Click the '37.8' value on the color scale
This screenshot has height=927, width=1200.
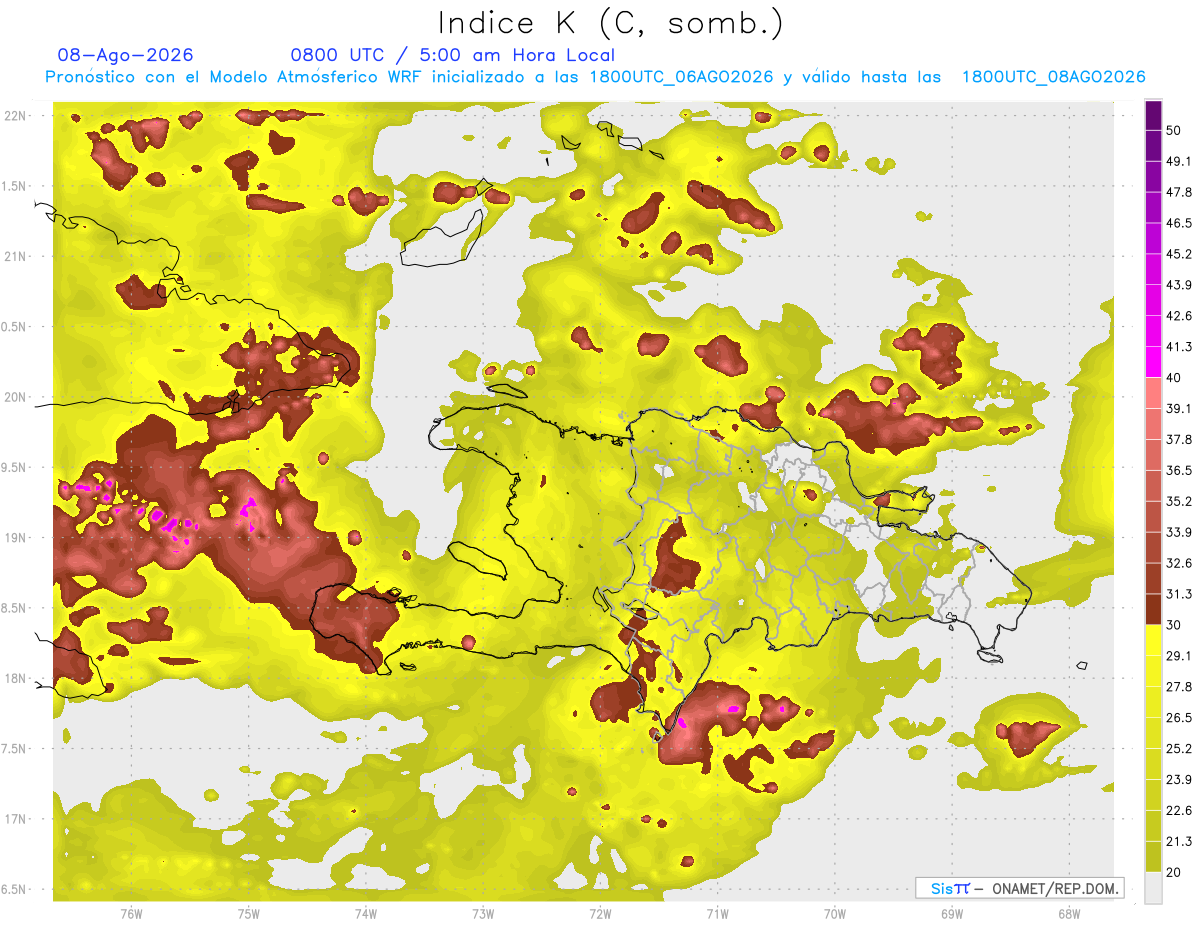[1180, 440]
